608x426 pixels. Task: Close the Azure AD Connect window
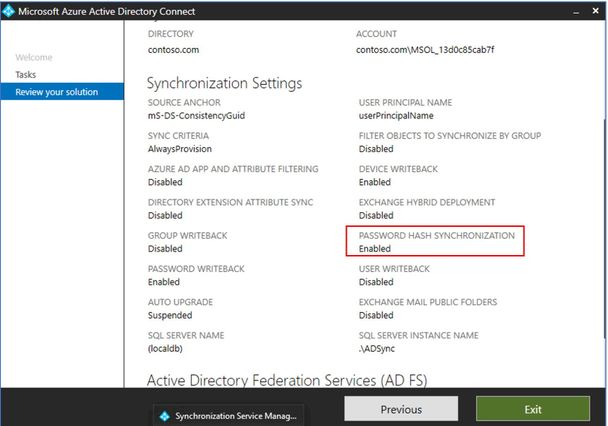(596, 11)
